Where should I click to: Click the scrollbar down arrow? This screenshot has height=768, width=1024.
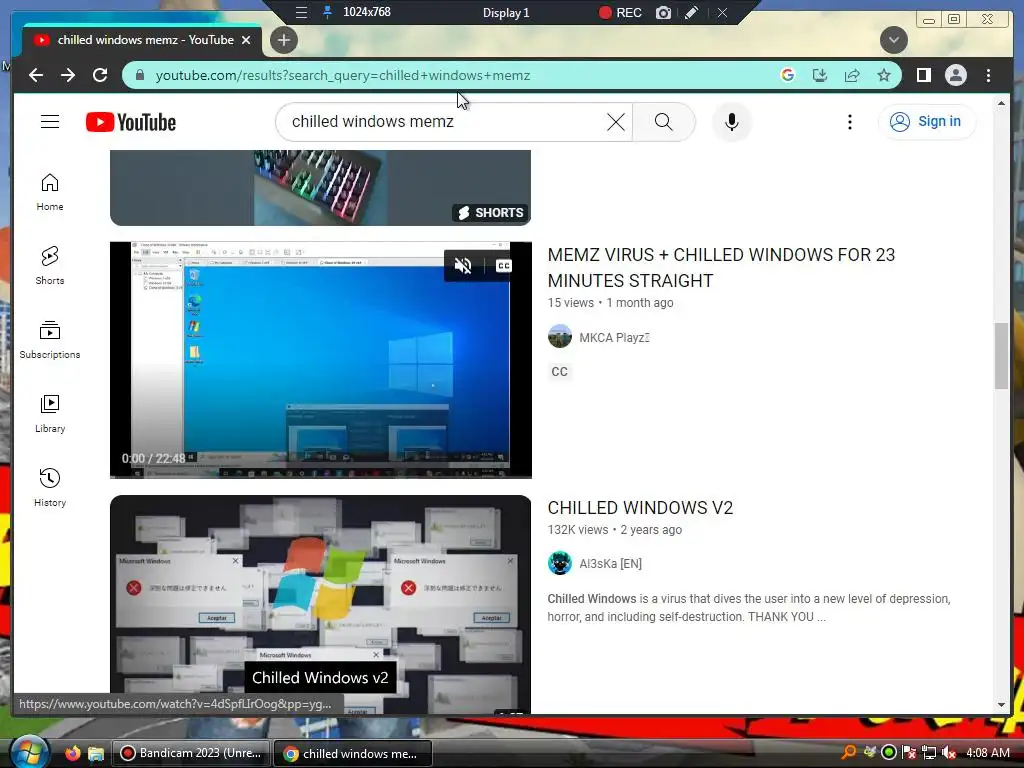(x=1001, y=705)
